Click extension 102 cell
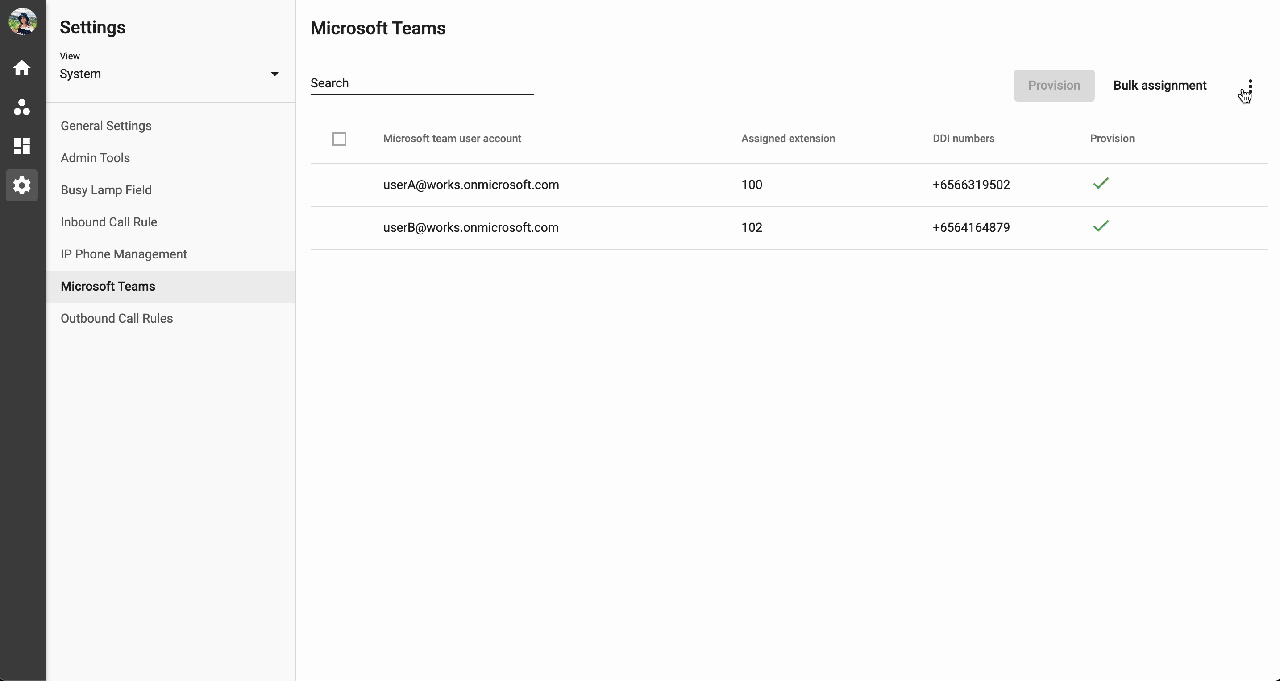This screenshot has height=681, width=1280. [x=752, y=228]
